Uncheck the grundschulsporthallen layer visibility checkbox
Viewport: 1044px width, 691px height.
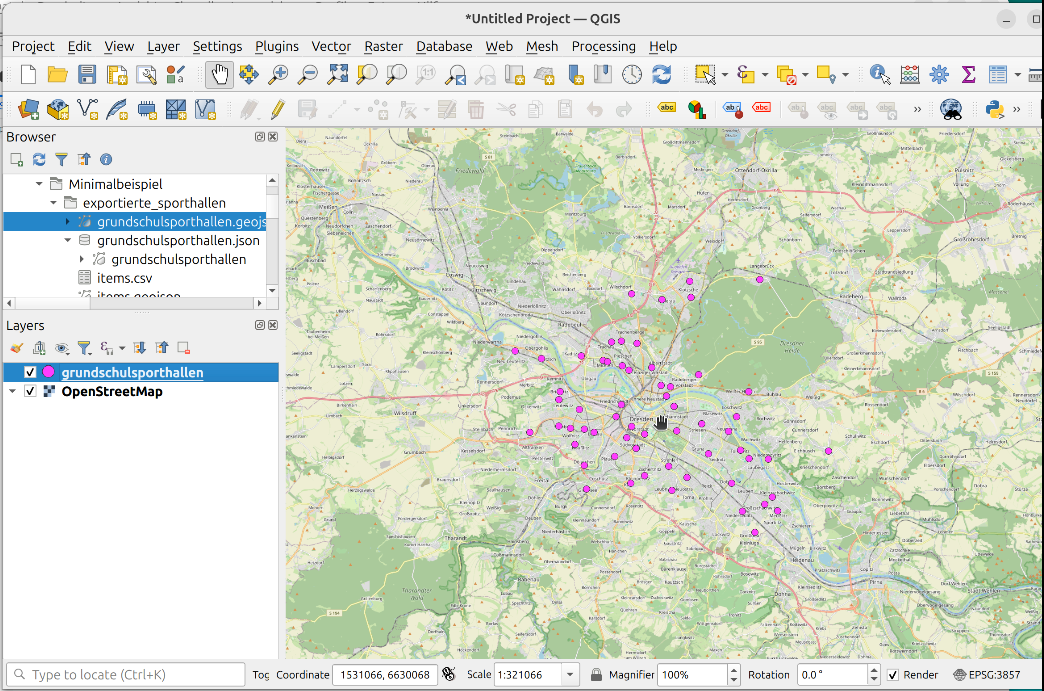[x=30, y=373]
